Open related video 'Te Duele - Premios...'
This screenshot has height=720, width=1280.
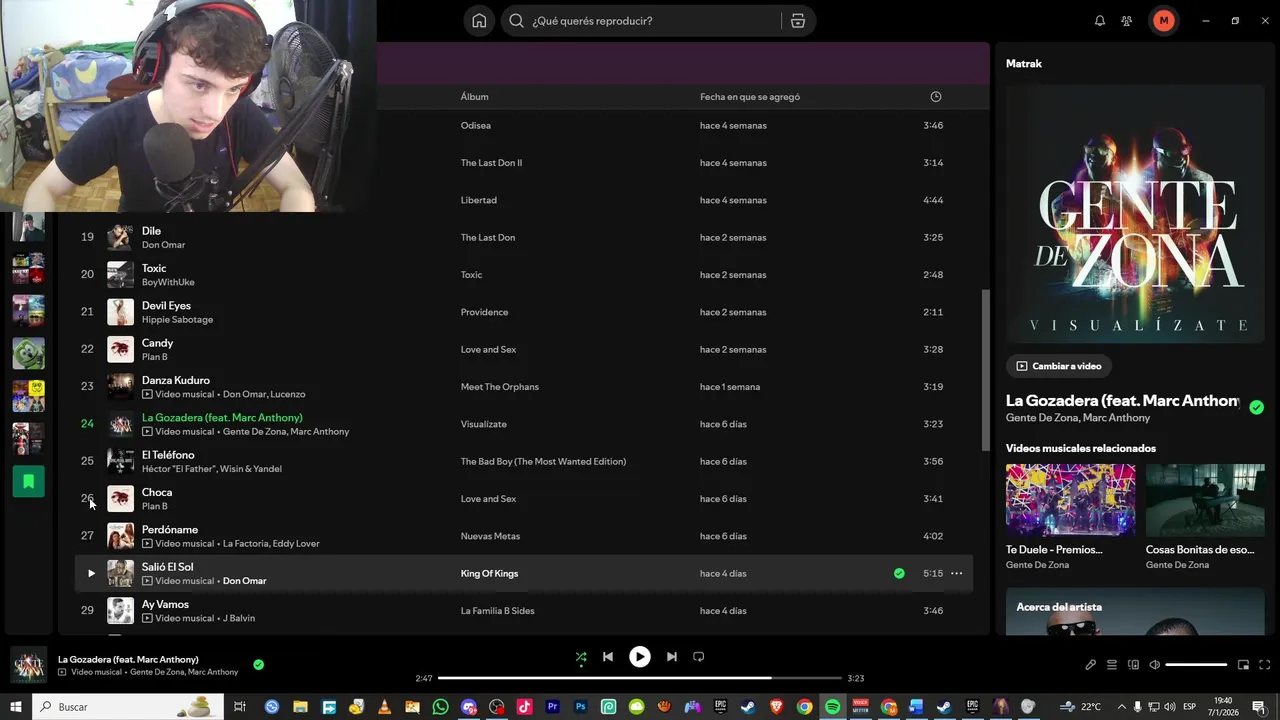pos(1070,516)
